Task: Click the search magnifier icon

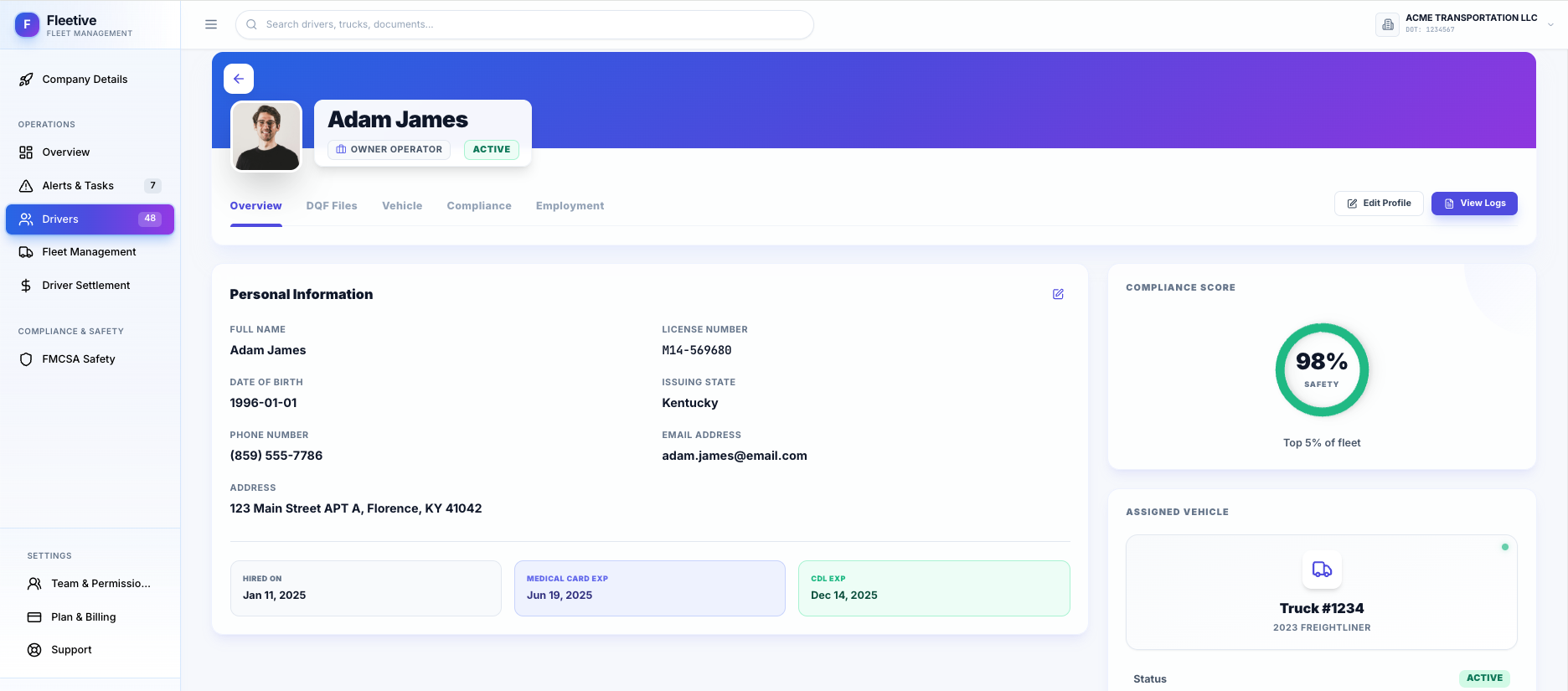Action: pos(251,24)
